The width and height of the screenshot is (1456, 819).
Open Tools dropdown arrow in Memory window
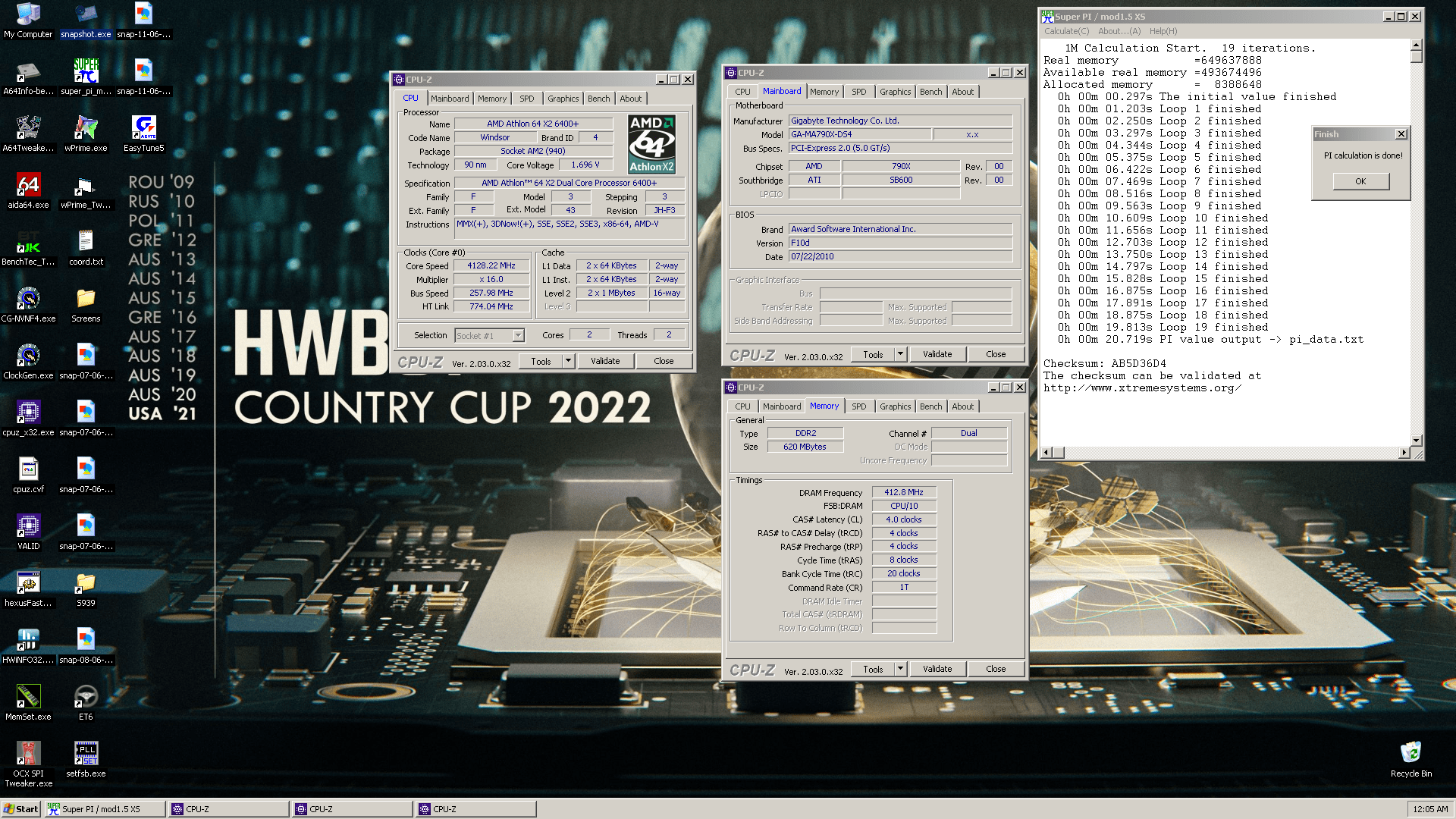tap(900, 669)
